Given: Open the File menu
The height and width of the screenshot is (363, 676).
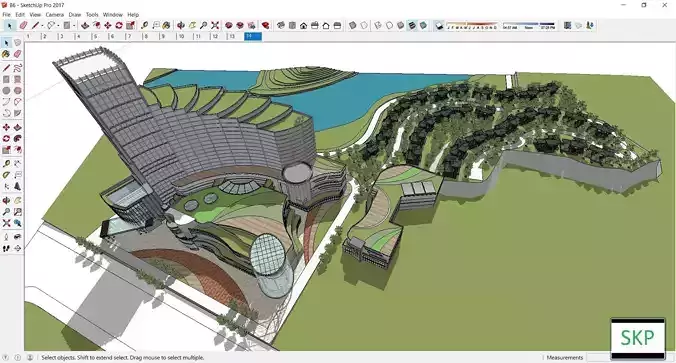Looking at the screenshot, I should [6, 14].
